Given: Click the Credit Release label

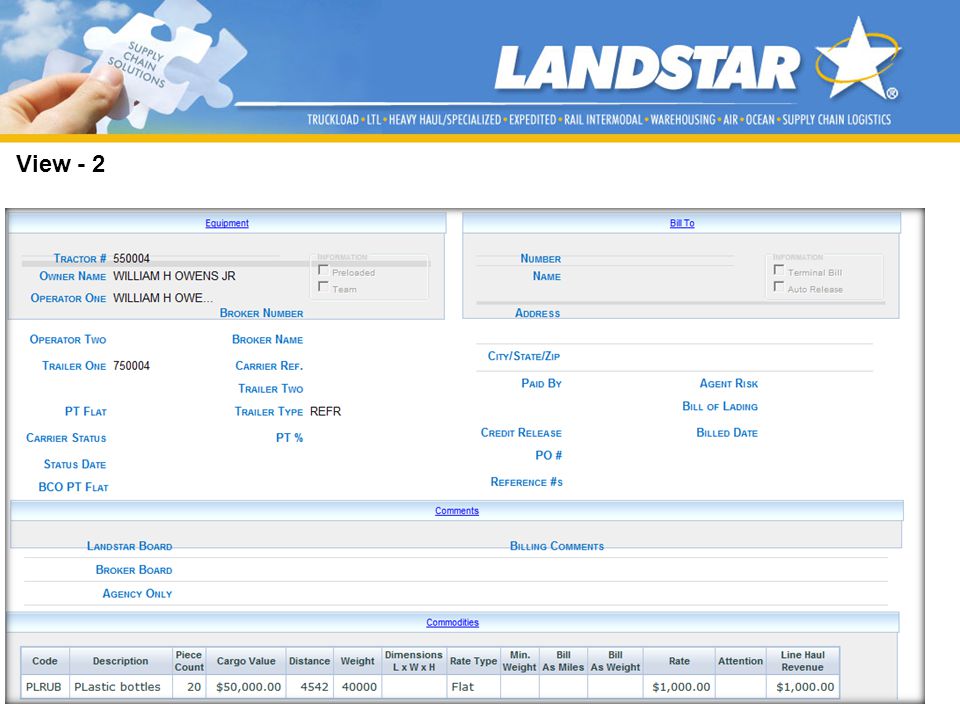Looking at the screenshot, I should click(521, 433).
